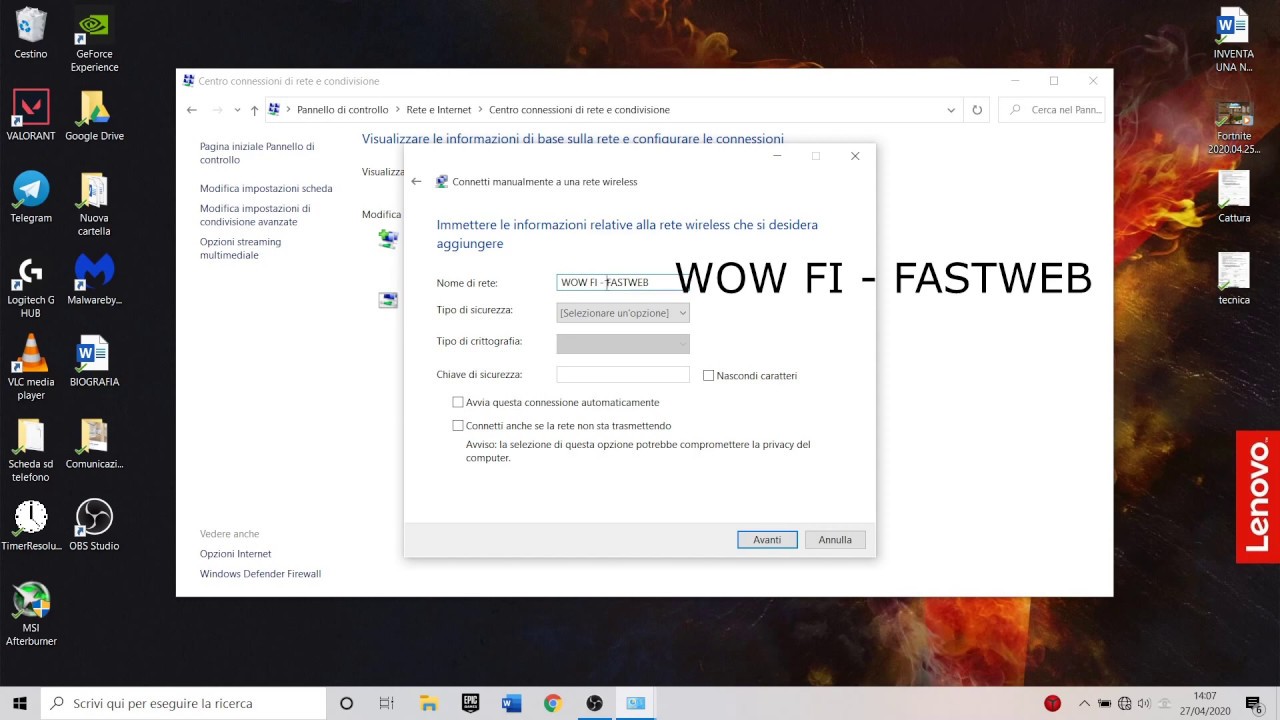This screenshot has height=720, width=1280.
Task: Select the BIOGRAFIA Word document icon
Action: [94, 361]
